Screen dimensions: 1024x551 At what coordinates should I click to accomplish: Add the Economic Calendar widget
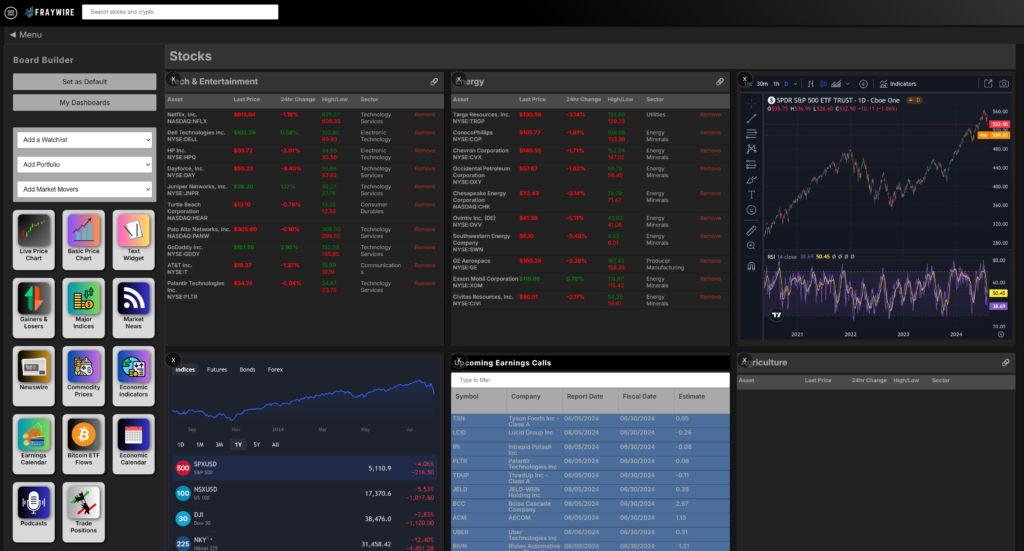133,444
